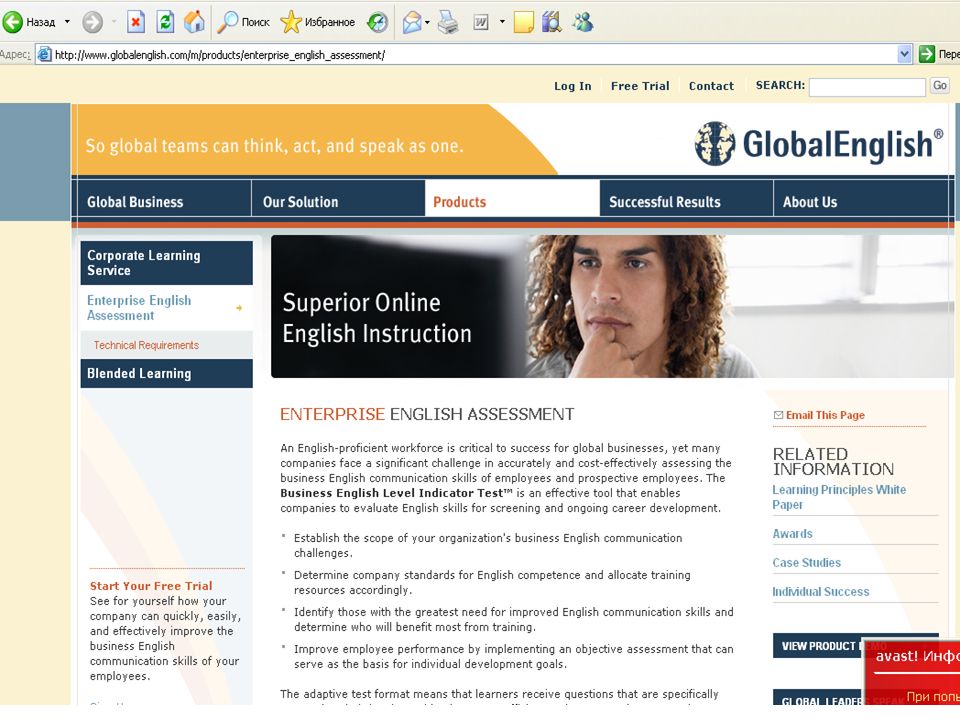Screen dimensions: 960x720
Task: Click the Mail envelope icon
Action: coord(413,23)
